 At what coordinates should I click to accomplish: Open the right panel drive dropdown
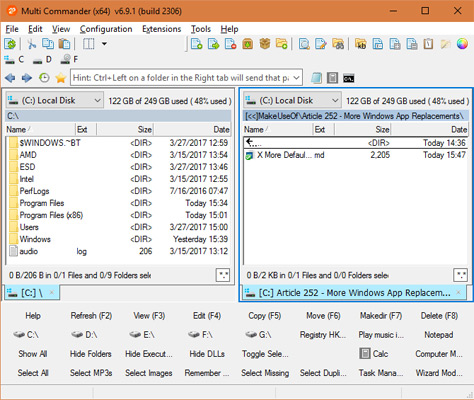coord(292,100)
